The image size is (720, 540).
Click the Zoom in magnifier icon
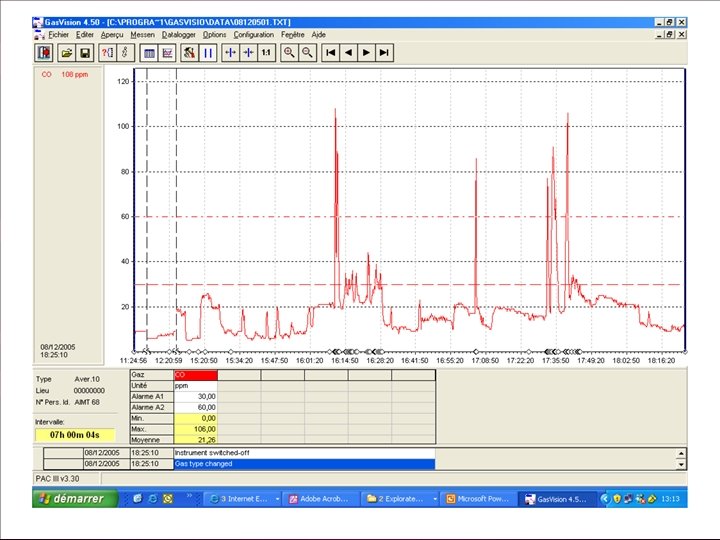point(289,52)
